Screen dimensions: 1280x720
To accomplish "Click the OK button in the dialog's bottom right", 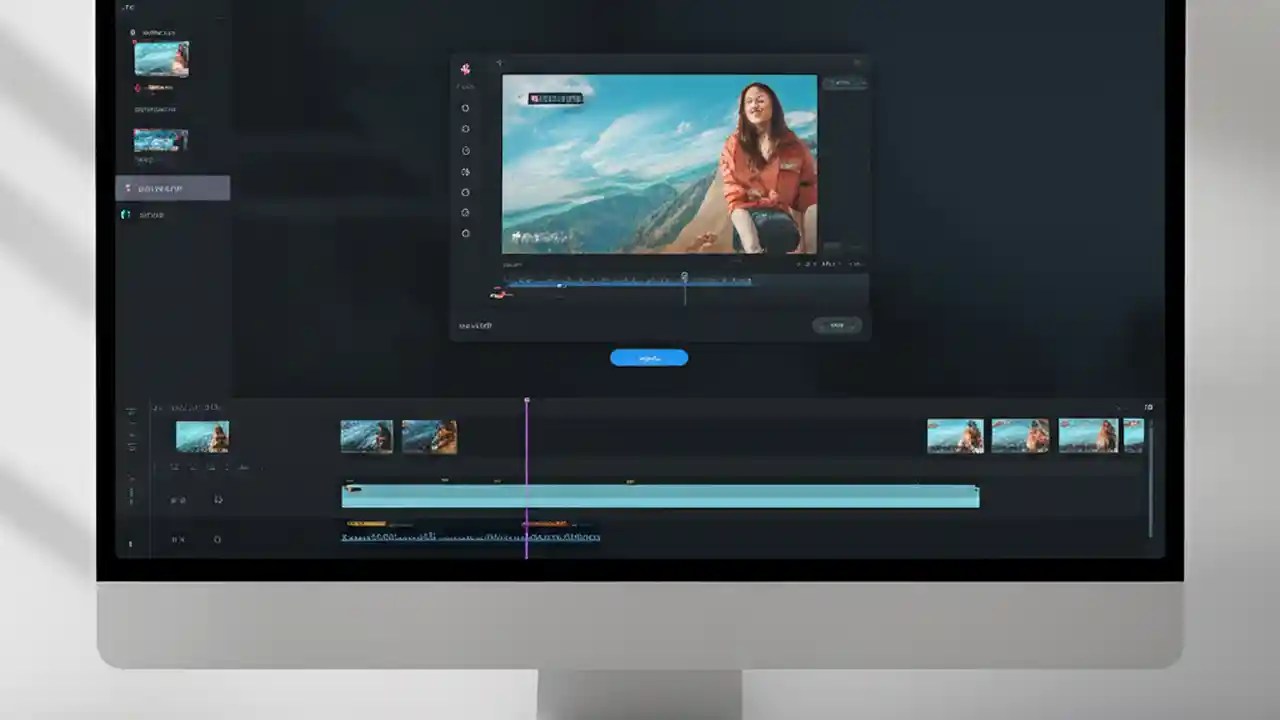I will point(836,325).
